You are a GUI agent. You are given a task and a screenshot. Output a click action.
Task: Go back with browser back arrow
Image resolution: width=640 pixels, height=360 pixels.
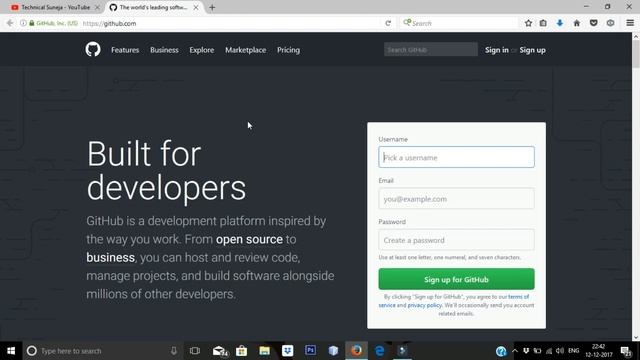pos(10,23)
